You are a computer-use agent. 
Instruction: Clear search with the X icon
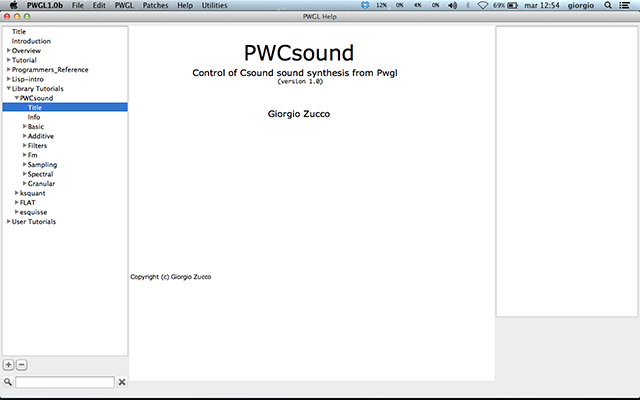[x=122, y=382]
